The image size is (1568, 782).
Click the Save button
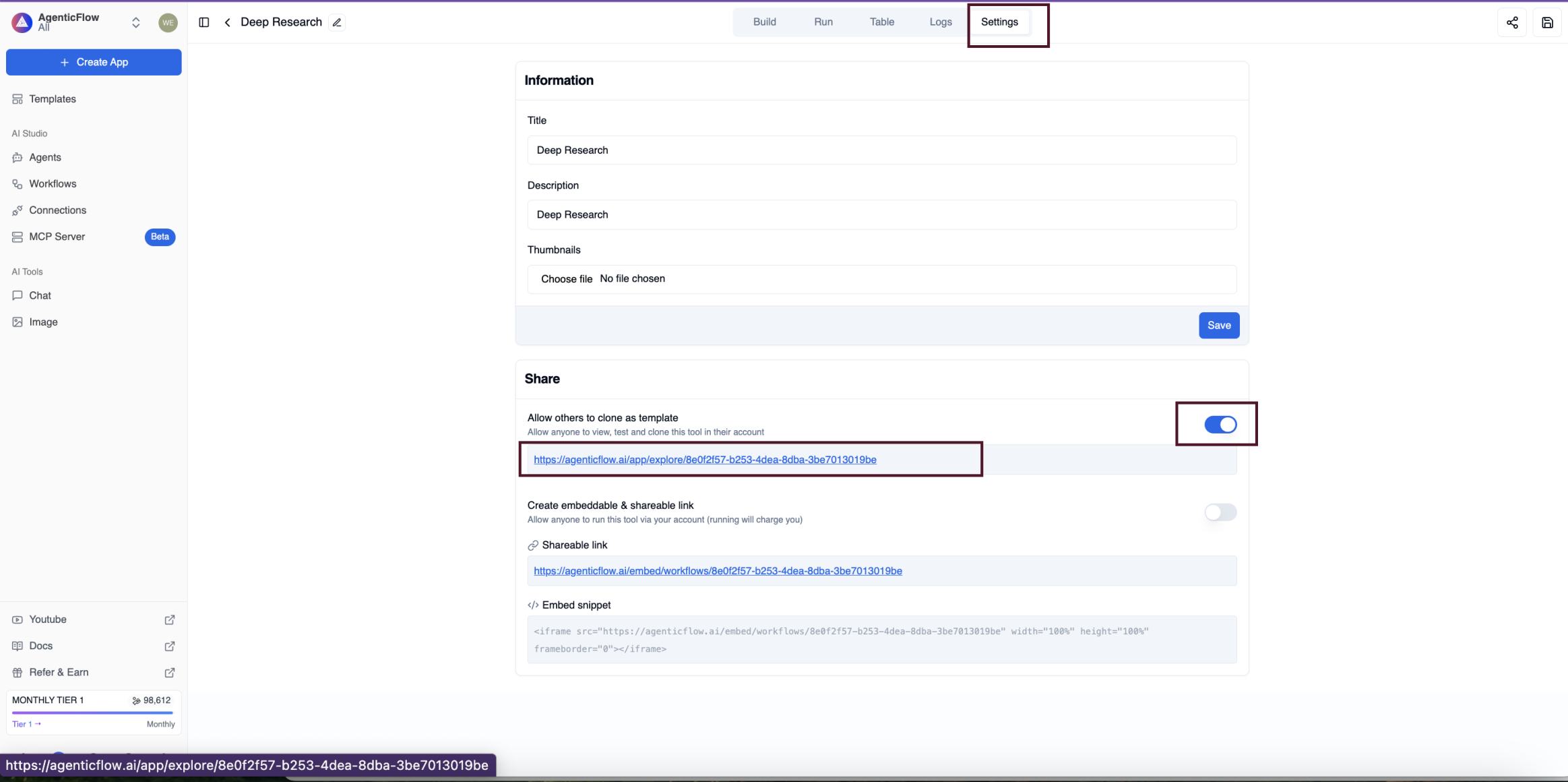(1218, 326)
